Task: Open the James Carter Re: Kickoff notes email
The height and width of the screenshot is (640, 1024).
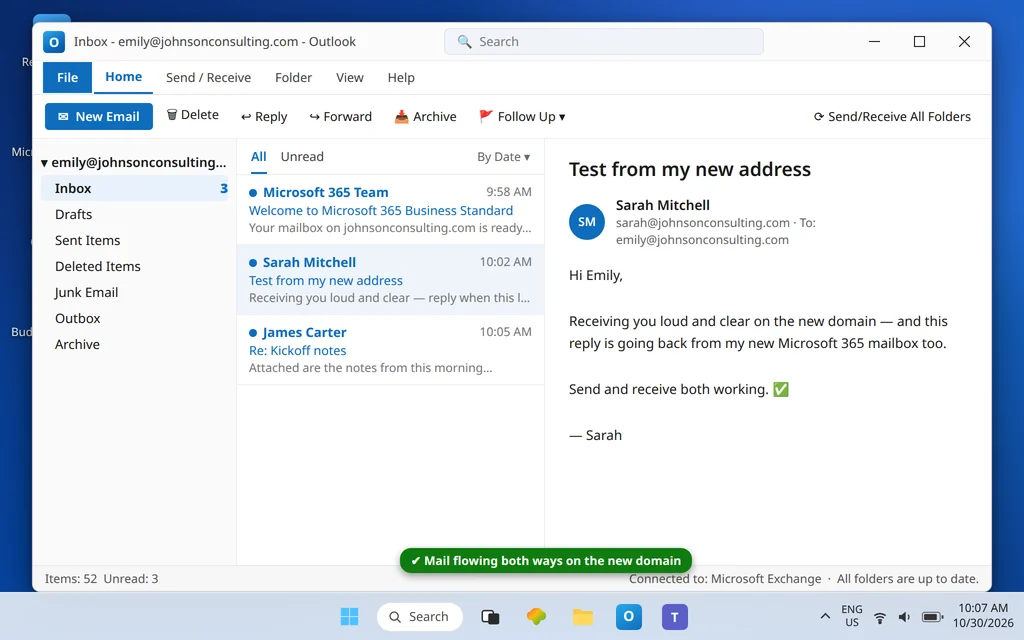Action: tap(391, 349)
